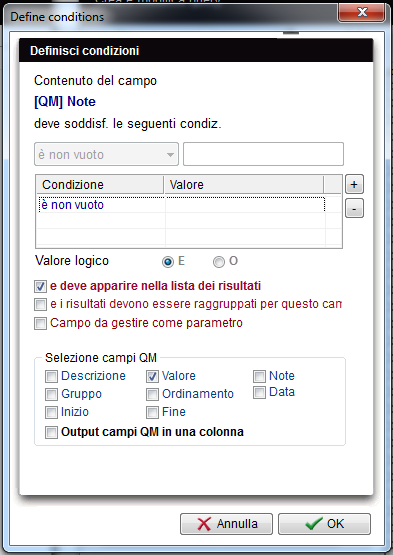Click the plus button to add condition
Screen dimensions: 393x555
354,185
